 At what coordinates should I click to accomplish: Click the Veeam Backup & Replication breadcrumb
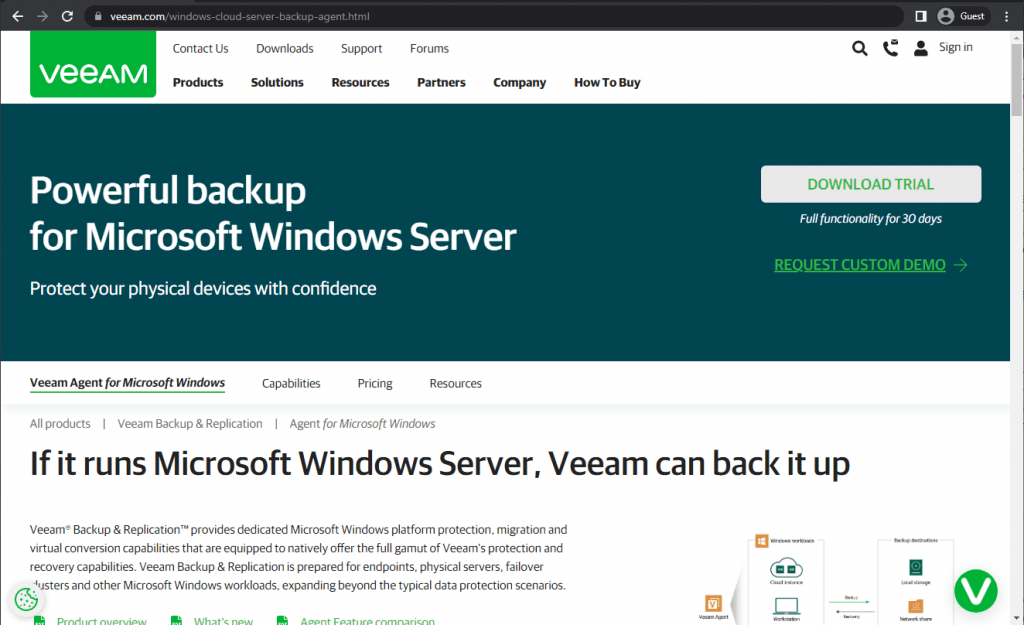pyautogui.click(x=190, y=423)
